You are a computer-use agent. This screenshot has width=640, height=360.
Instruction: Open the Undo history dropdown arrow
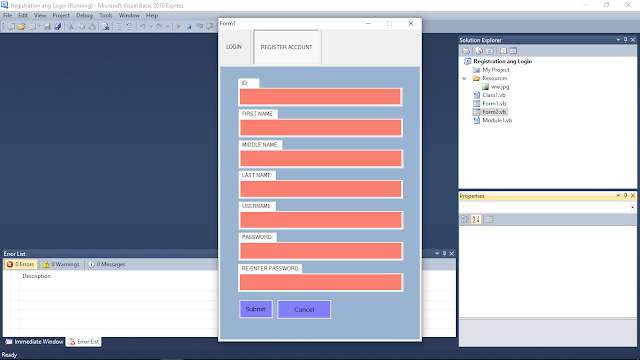pyautogui.click(x=151, y=27)
